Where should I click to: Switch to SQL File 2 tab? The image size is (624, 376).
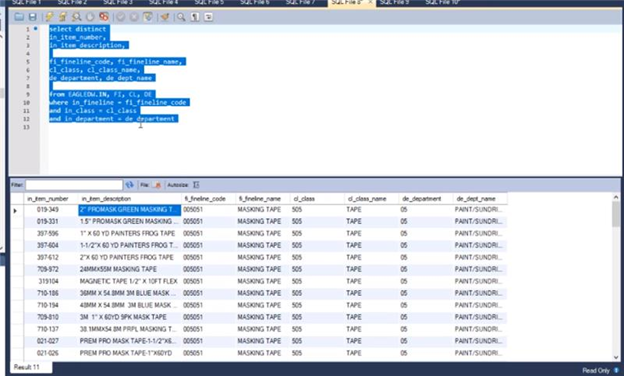[x=72, y=2]
